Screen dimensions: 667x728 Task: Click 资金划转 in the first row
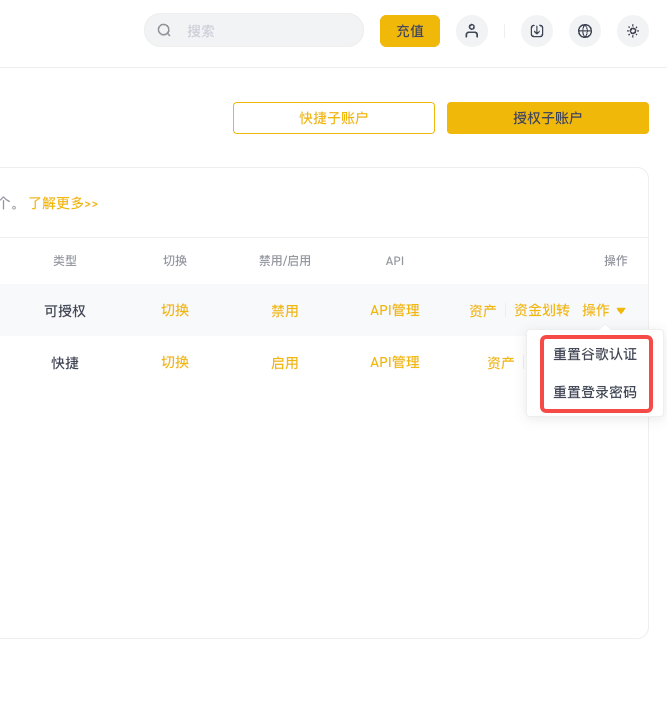542,310
